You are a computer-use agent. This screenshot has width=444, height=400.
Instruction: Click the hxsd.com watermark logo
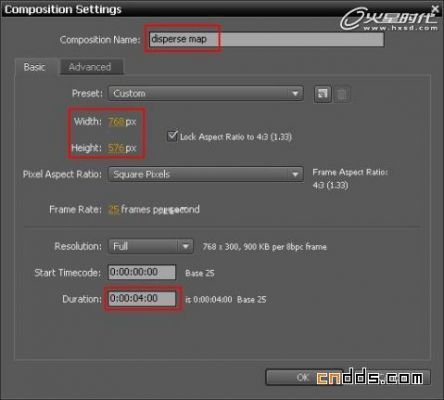[x=389, y=19]
